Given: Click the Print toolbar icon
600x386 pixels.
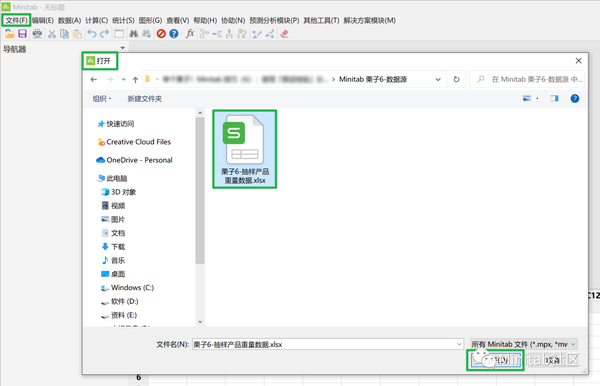Looking at the screenshot, I should click(37, 34).
